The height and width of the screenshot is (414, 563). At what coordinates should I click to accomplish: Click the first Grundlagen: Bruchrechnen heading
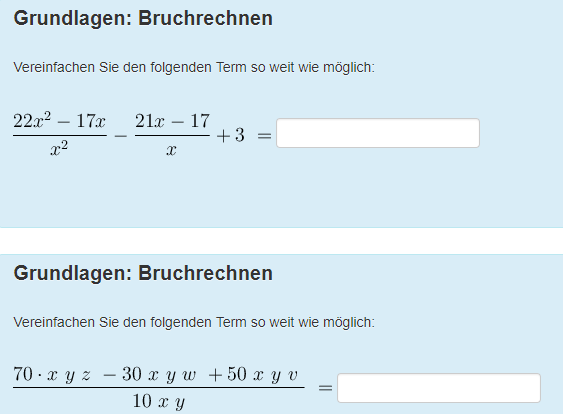tap(143, 19)
